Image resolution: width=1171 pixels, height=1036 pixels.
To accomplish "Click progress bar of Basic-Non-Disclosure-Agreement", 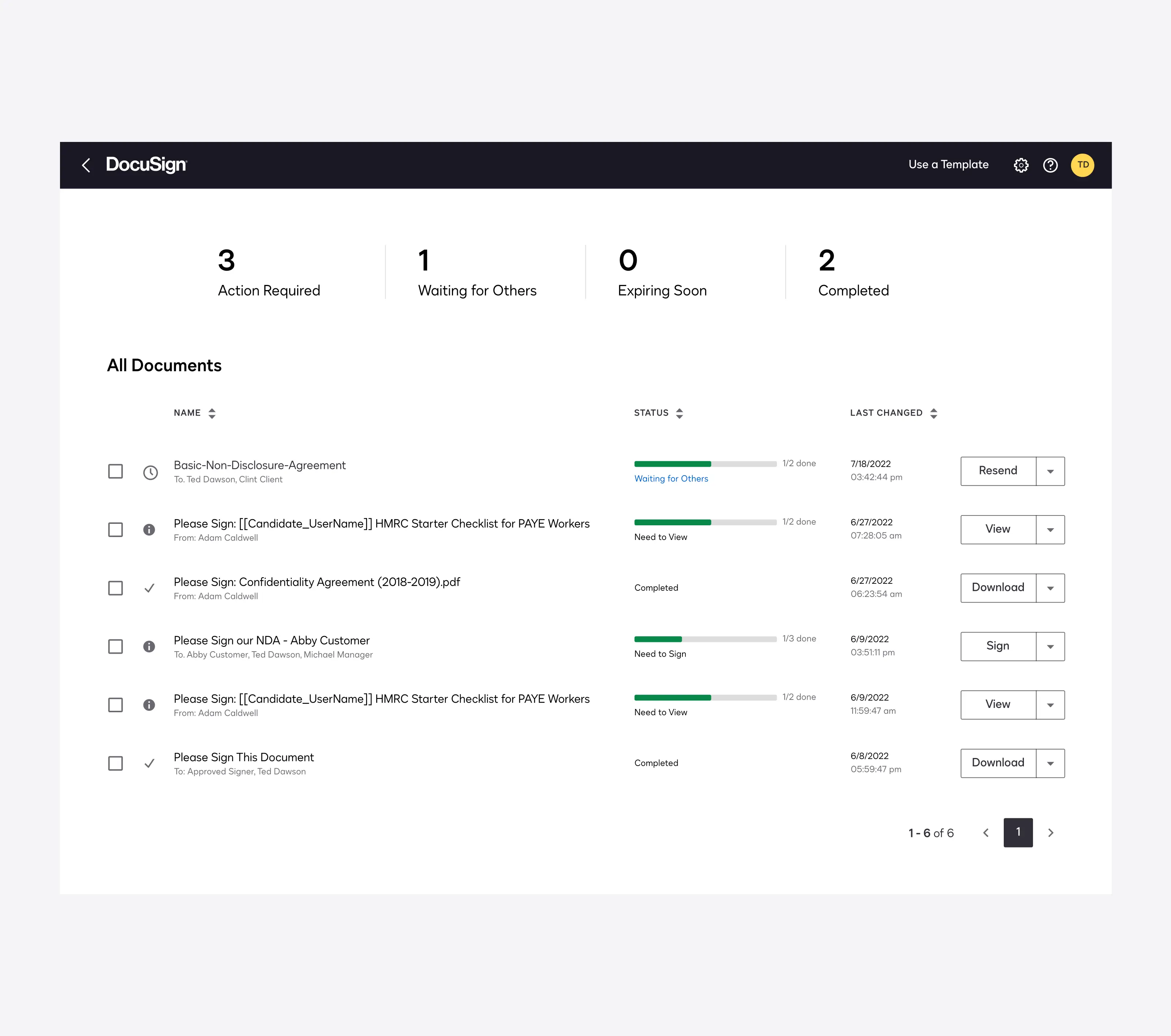I will [x=705, y=464].
